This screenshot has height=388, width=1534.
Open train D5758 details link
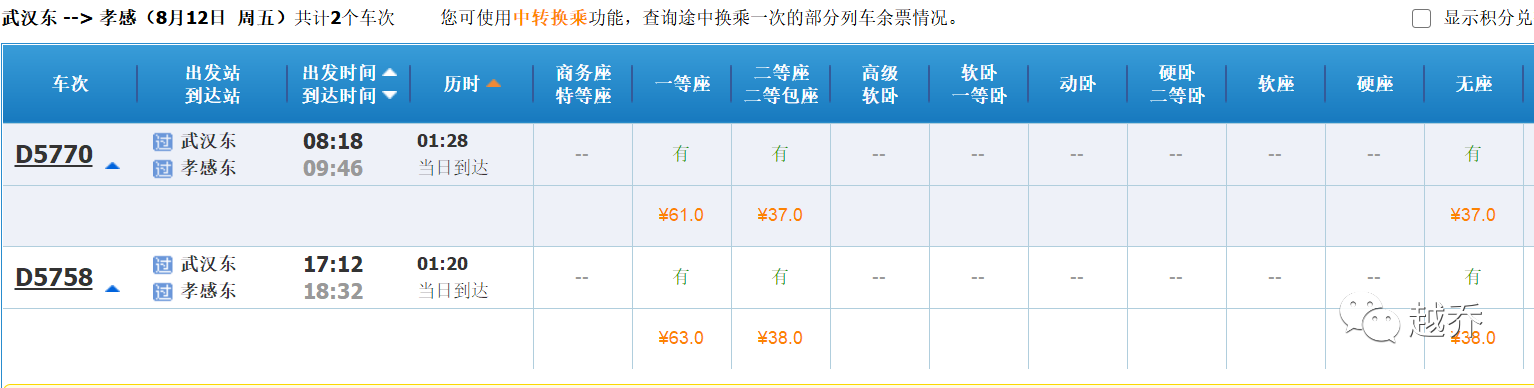[x=54, y=278]
